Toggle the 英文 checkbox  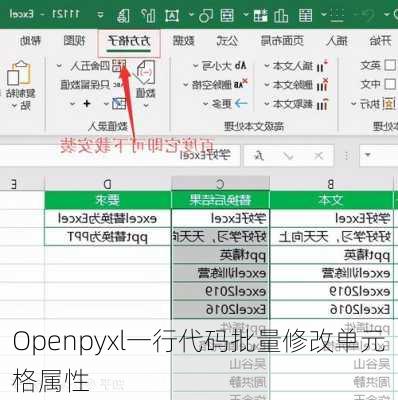(390, 65)
